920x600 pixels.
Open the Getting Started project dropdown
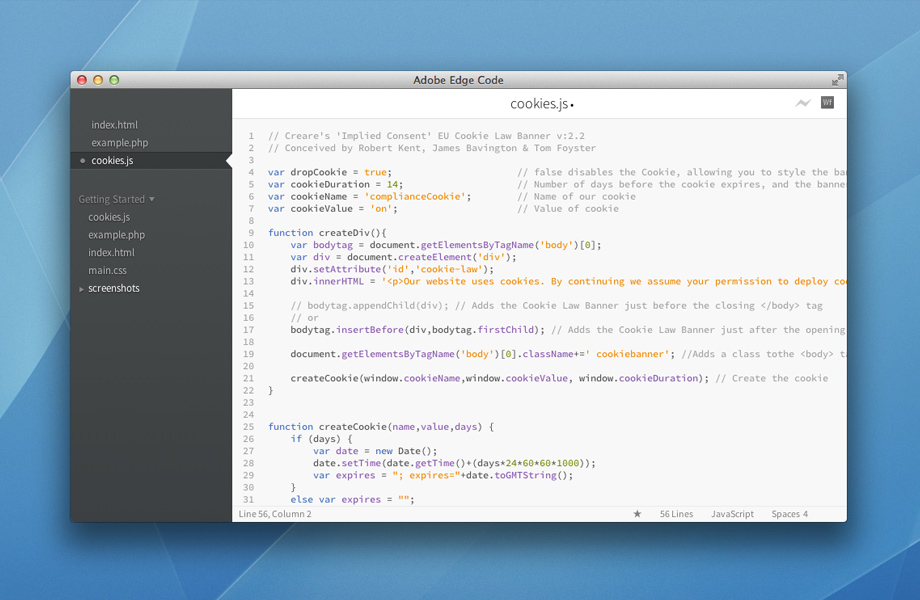click(116, 199)
